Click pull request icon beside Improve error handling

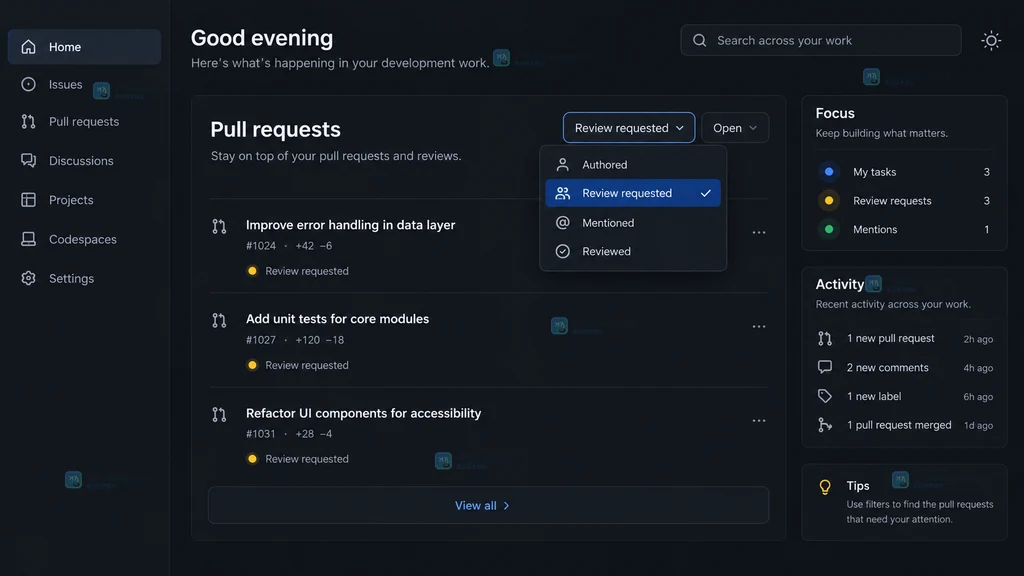(219, 227)
